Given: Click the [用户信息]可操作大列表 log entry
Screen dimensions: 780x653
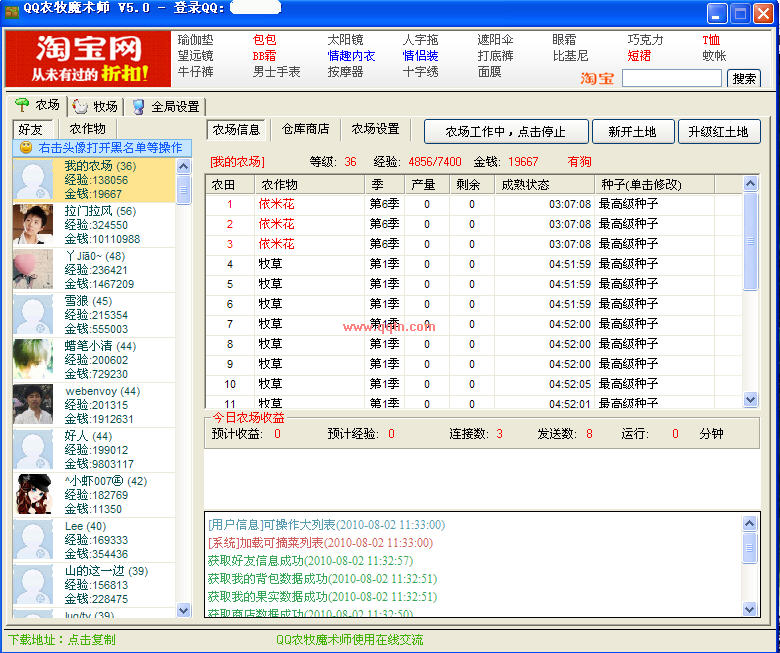Looking at the screenshot, I should (x=326, y=525).
